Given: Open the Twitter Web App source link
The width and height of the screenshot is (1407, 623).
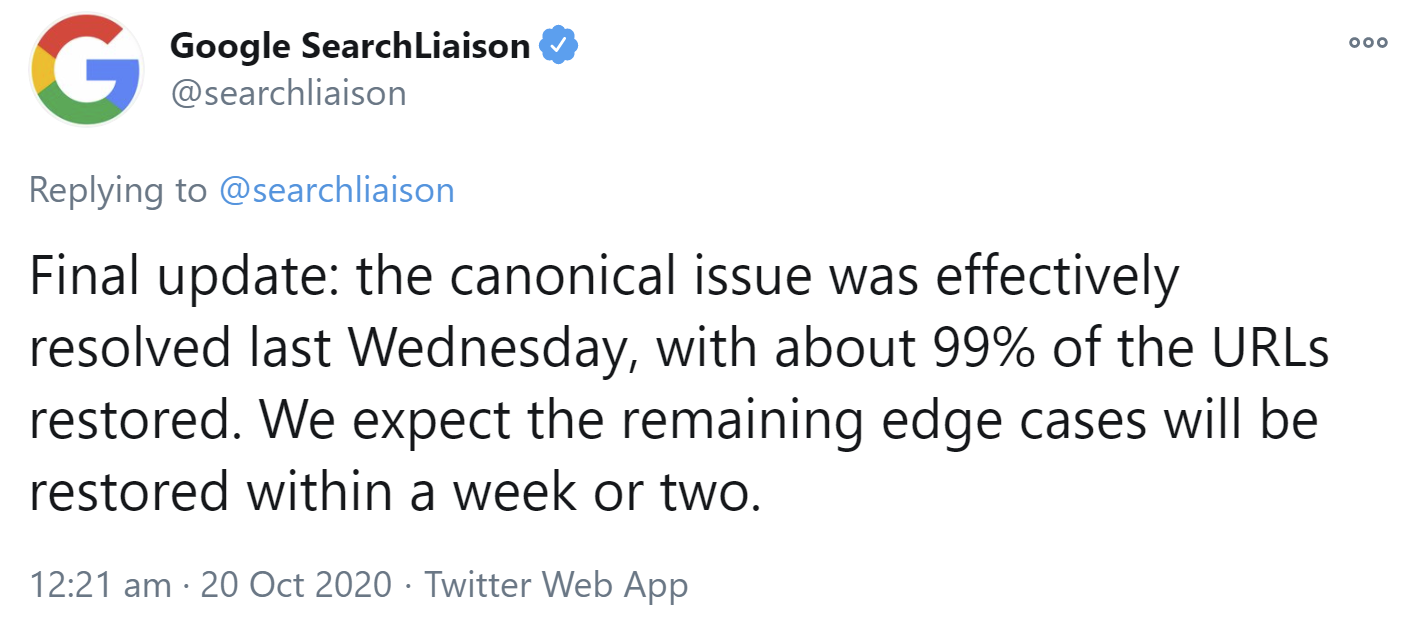Looking at the screenshot, I should [556, 585].
